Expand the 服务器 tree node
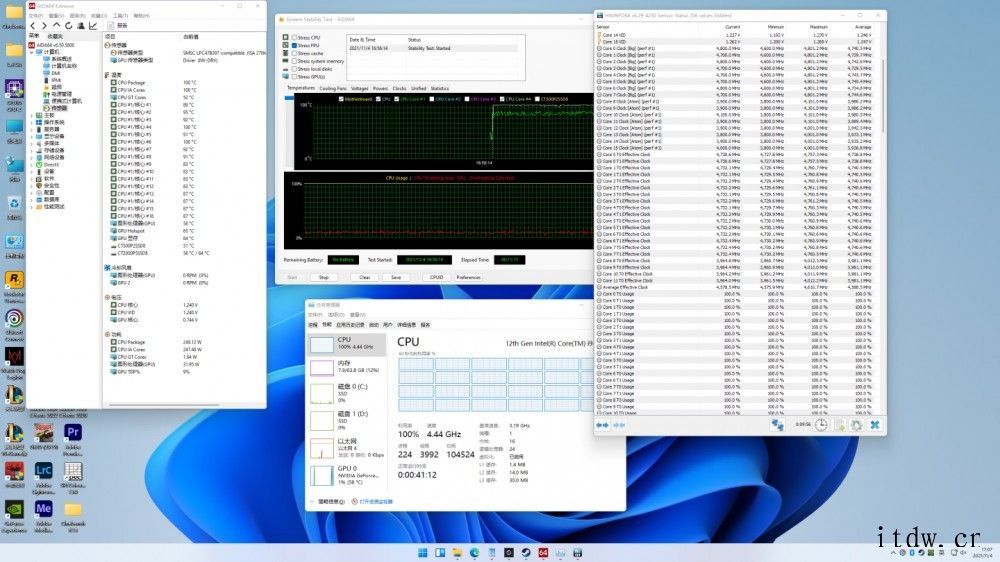1000x562 pixels. [32, 129]
